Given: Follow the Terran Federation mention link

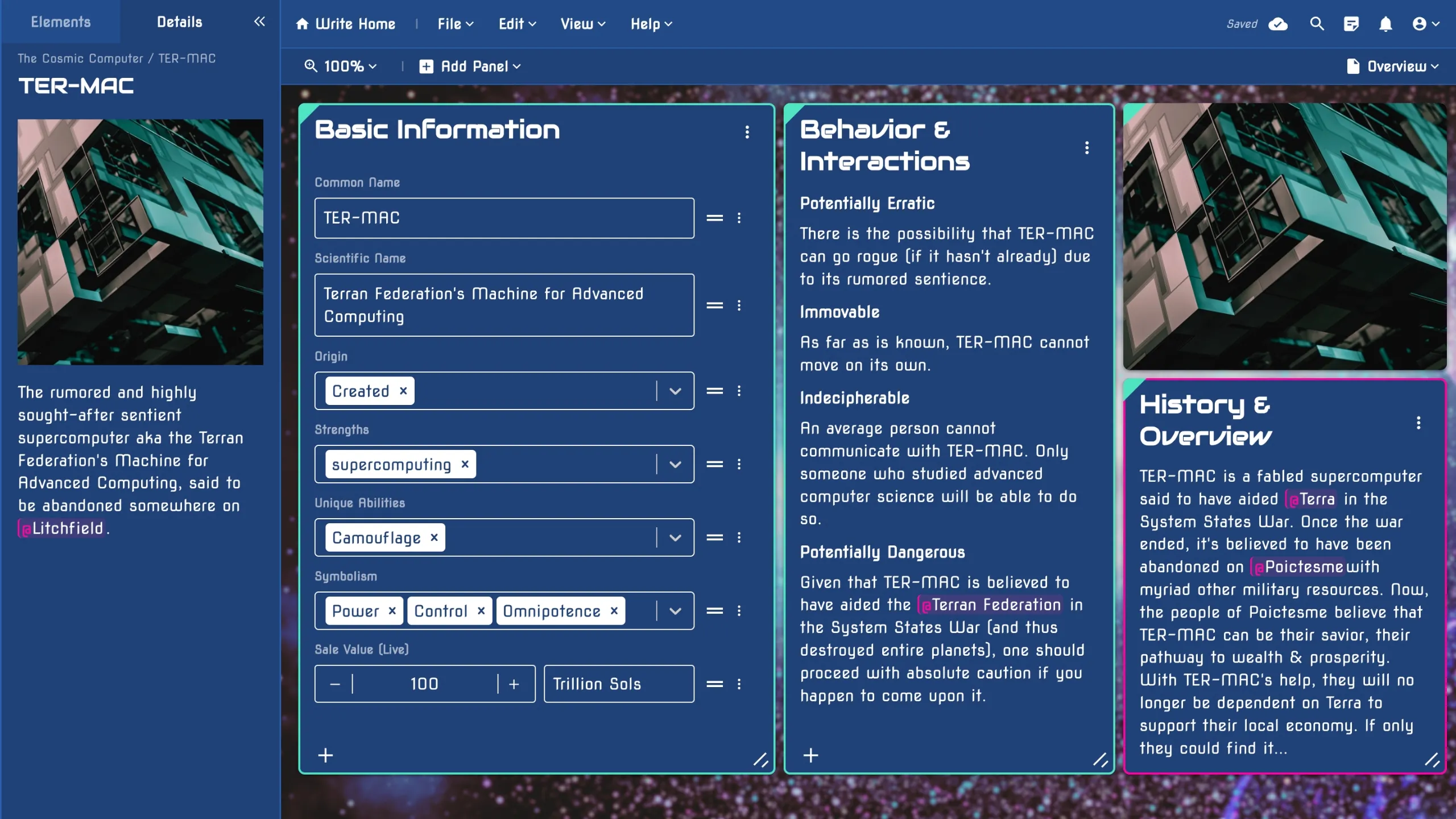Looking at the screenshot, I should (x=990, y=605).
